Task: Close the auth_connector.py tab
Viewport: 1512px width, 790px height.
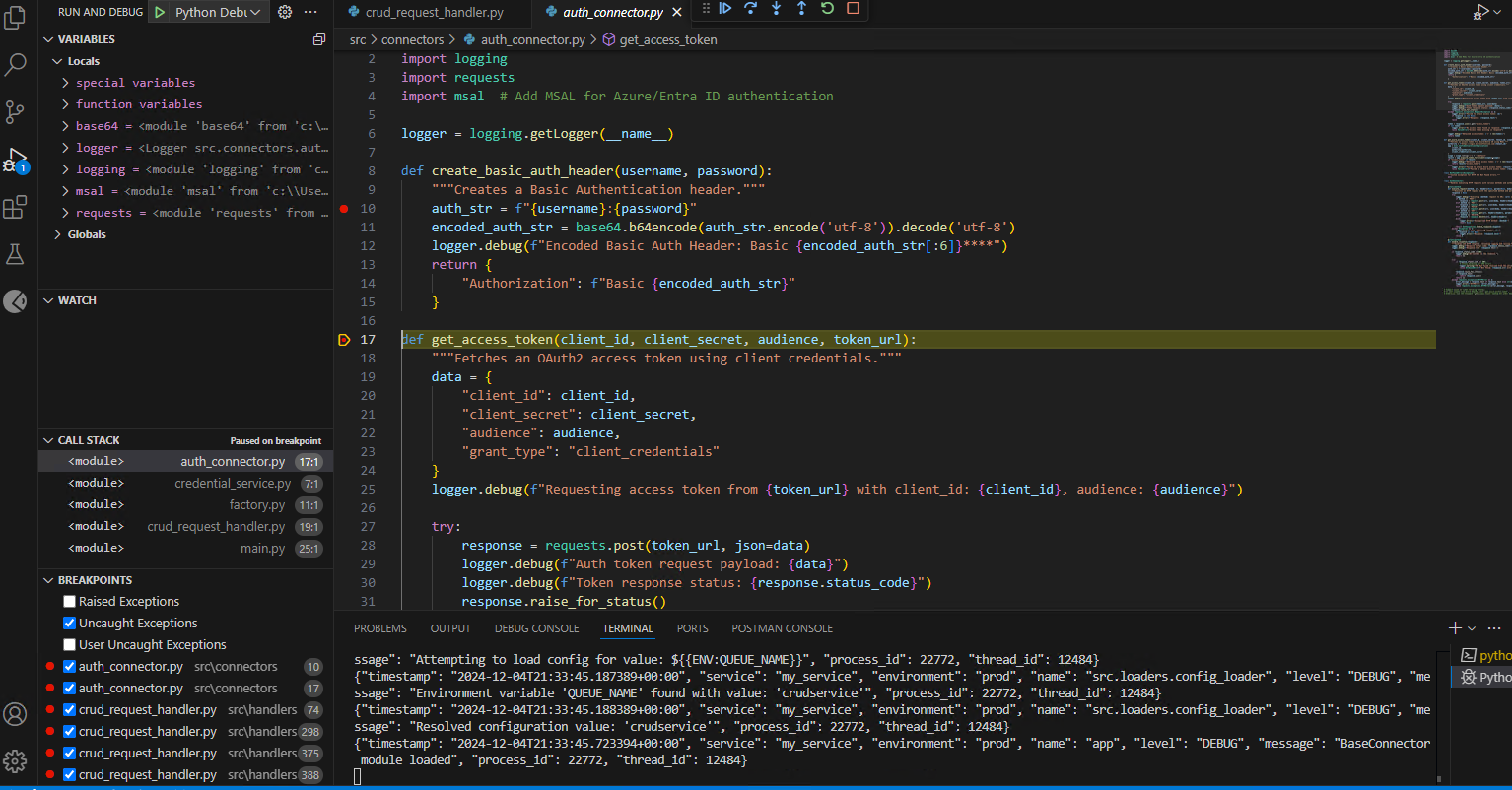Action: (x=676, y=13)
